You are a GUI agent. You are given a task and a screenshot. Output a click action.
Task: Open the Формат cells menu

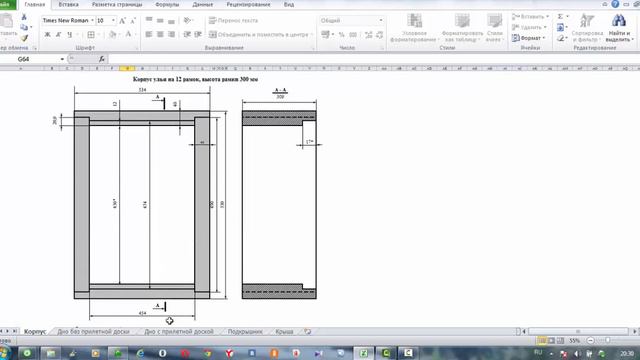coord(528,38)
